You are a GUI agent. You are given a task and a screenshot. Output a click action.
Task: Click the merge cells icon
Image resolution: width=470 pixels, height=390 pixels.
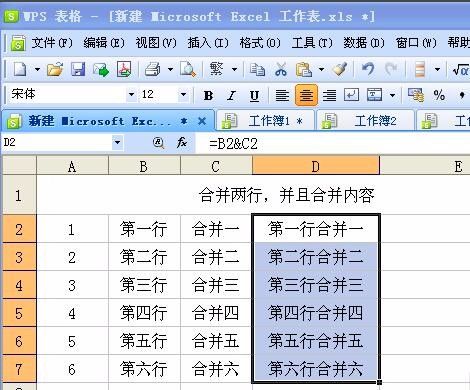click(375, 95)
